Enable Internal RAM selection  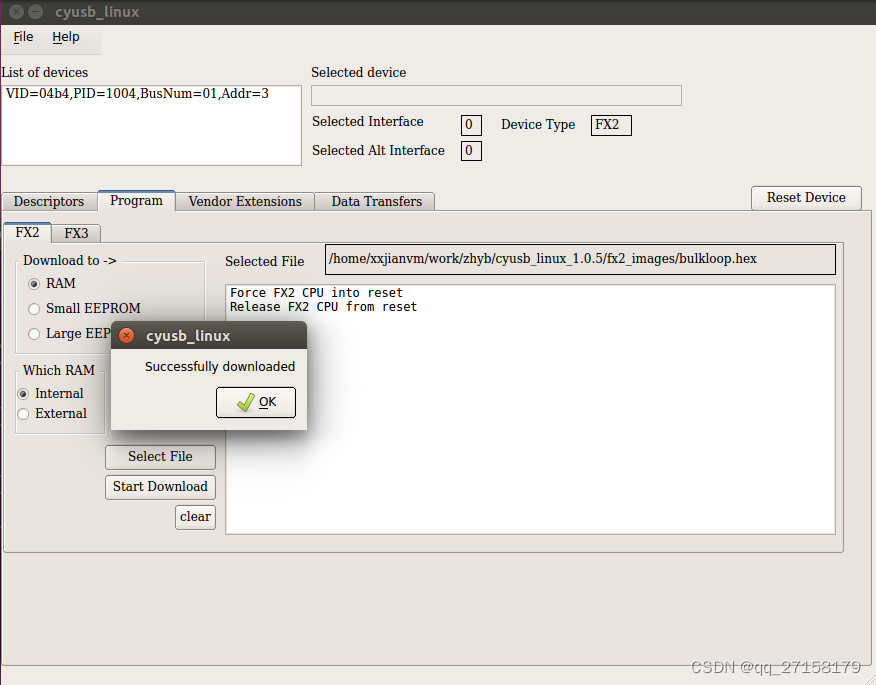23,393
